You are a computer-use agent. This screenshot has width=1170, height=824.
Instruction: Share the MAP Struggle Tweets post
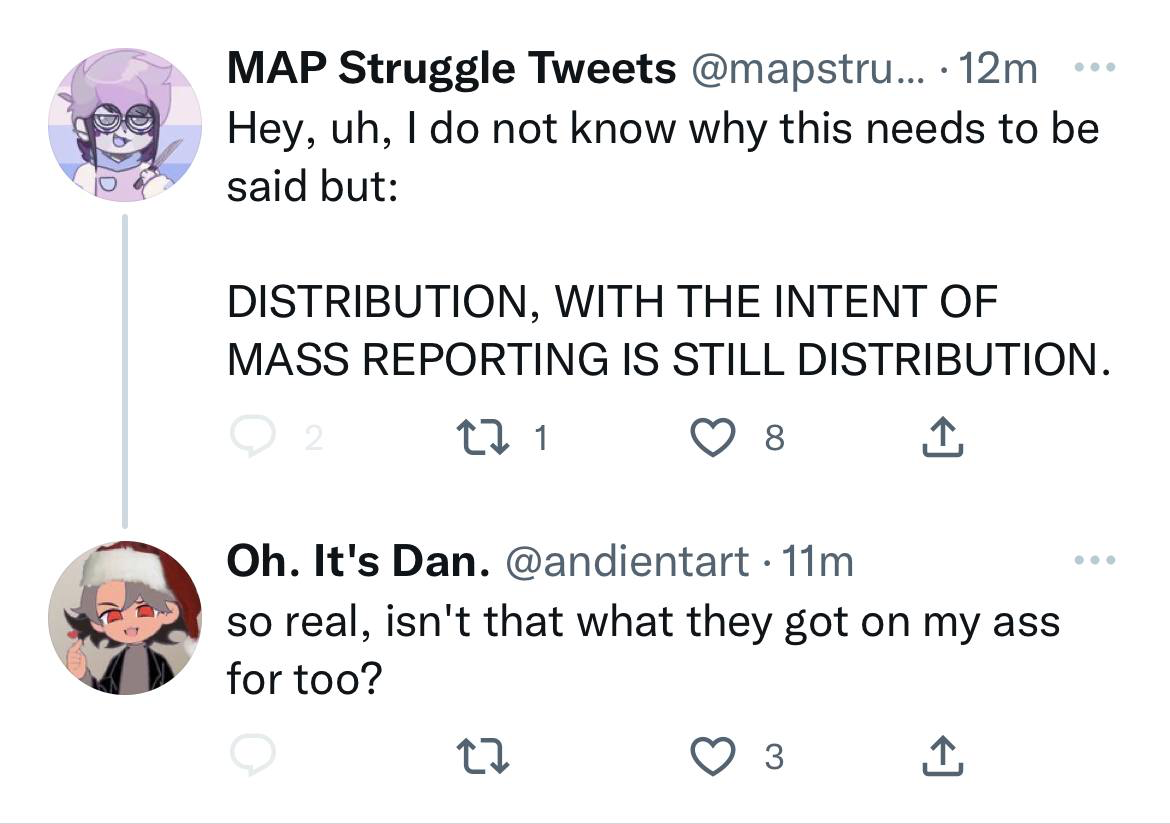pyautogui.click(x=942, y=437)
